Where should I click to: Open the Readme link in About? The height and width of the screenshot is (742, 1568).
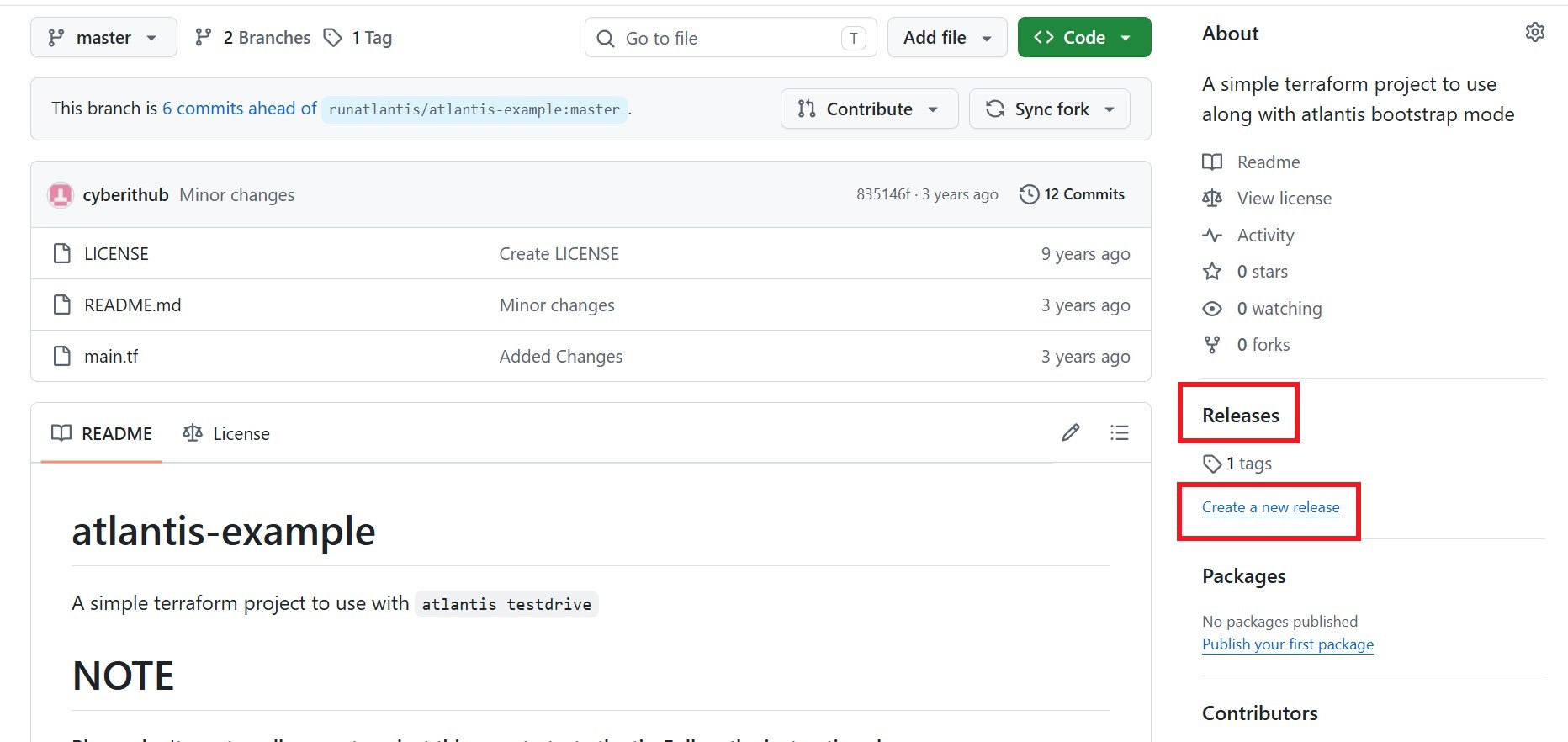1269,162
